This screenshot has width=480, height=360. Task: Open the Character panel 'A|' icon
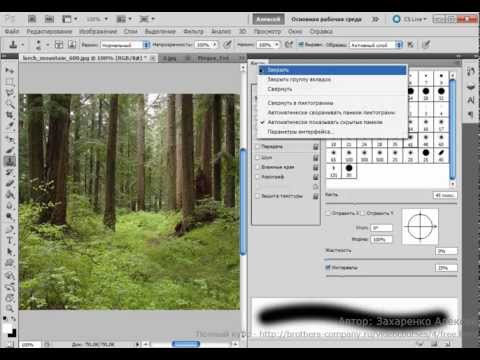(471, 100)
